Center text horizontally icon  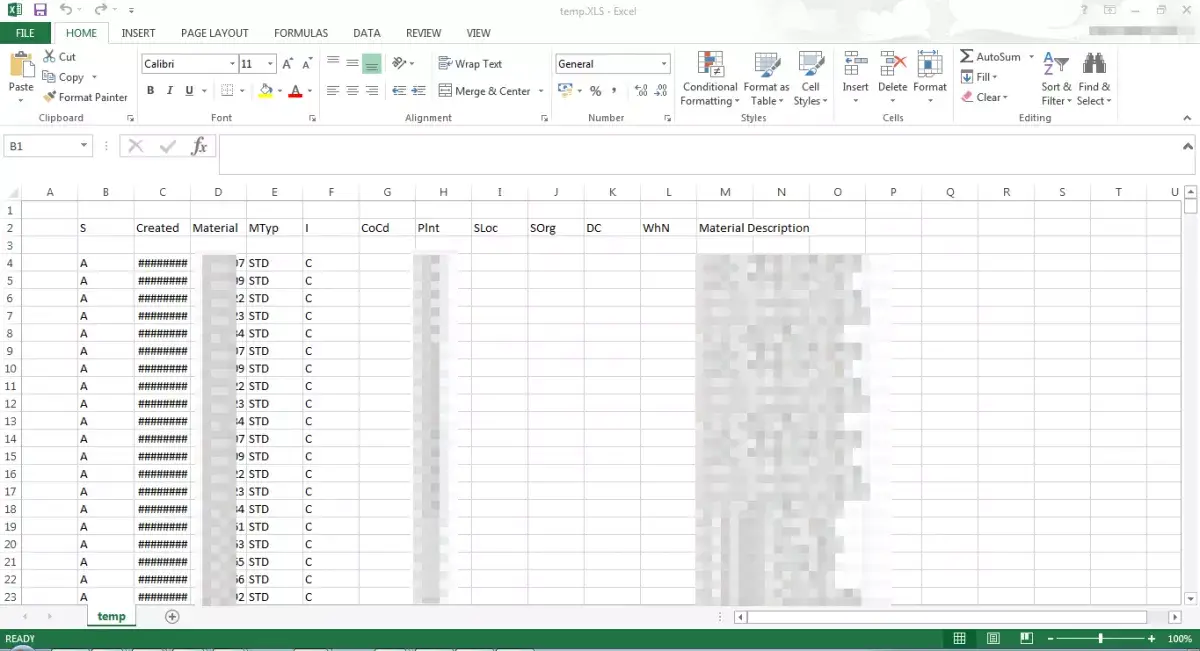352,91
